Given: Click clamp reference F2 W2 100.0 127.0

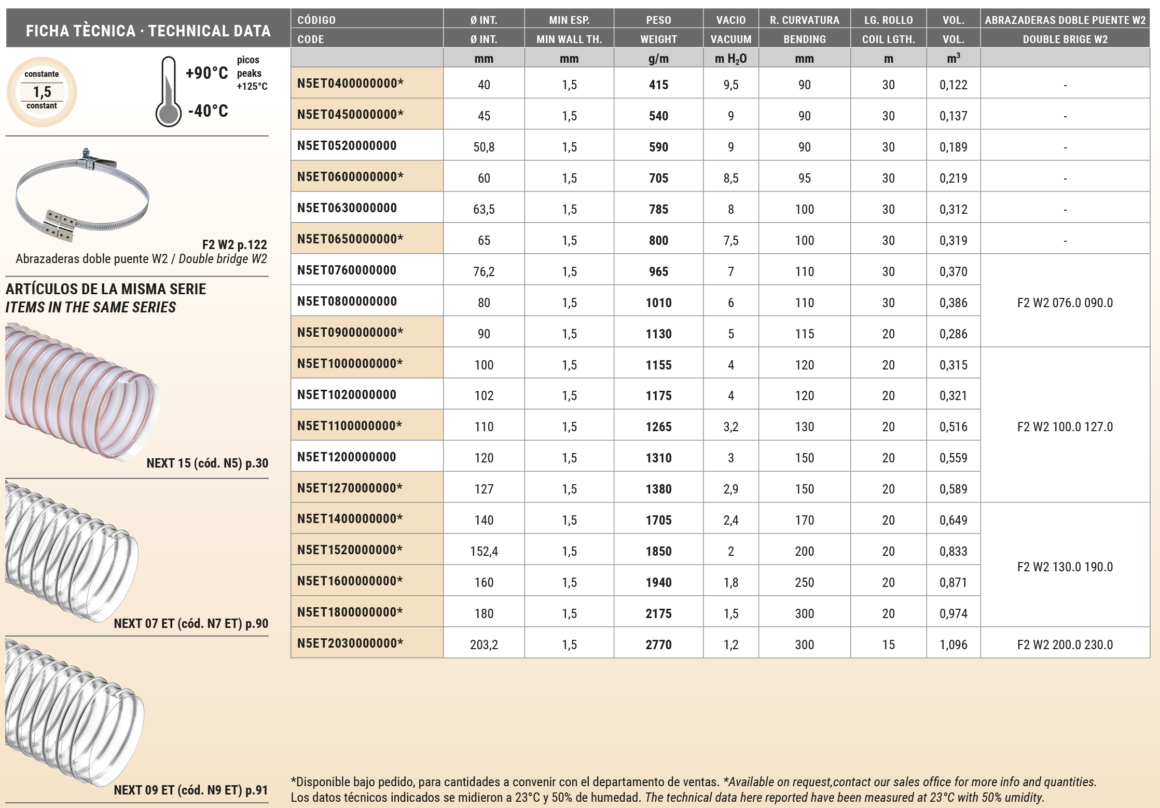Looking at the screenshot, I should click(1064, 427).
